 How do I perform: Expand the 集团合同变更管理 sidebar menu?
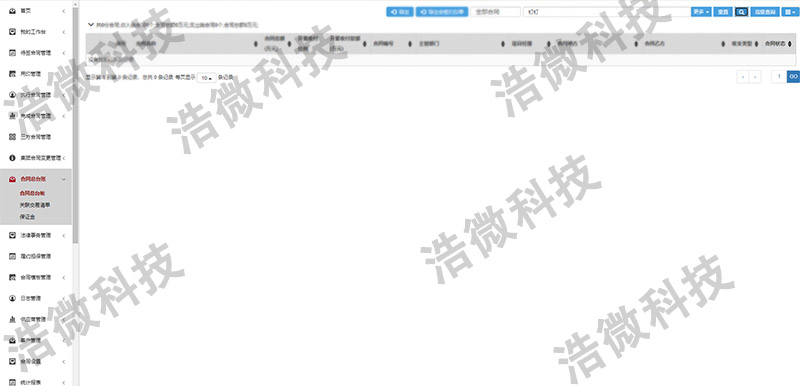pyautogui.click(x=63, y=158)
